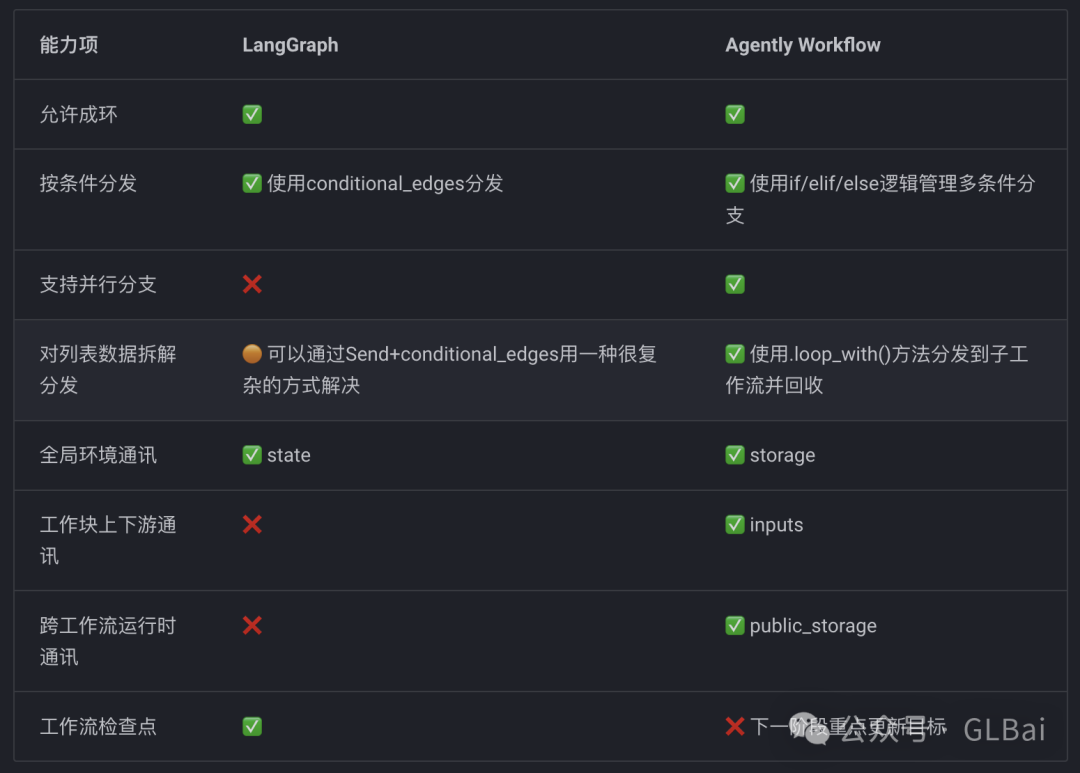Click the red cross in 支持并行分支 row

tap(252, 285)
